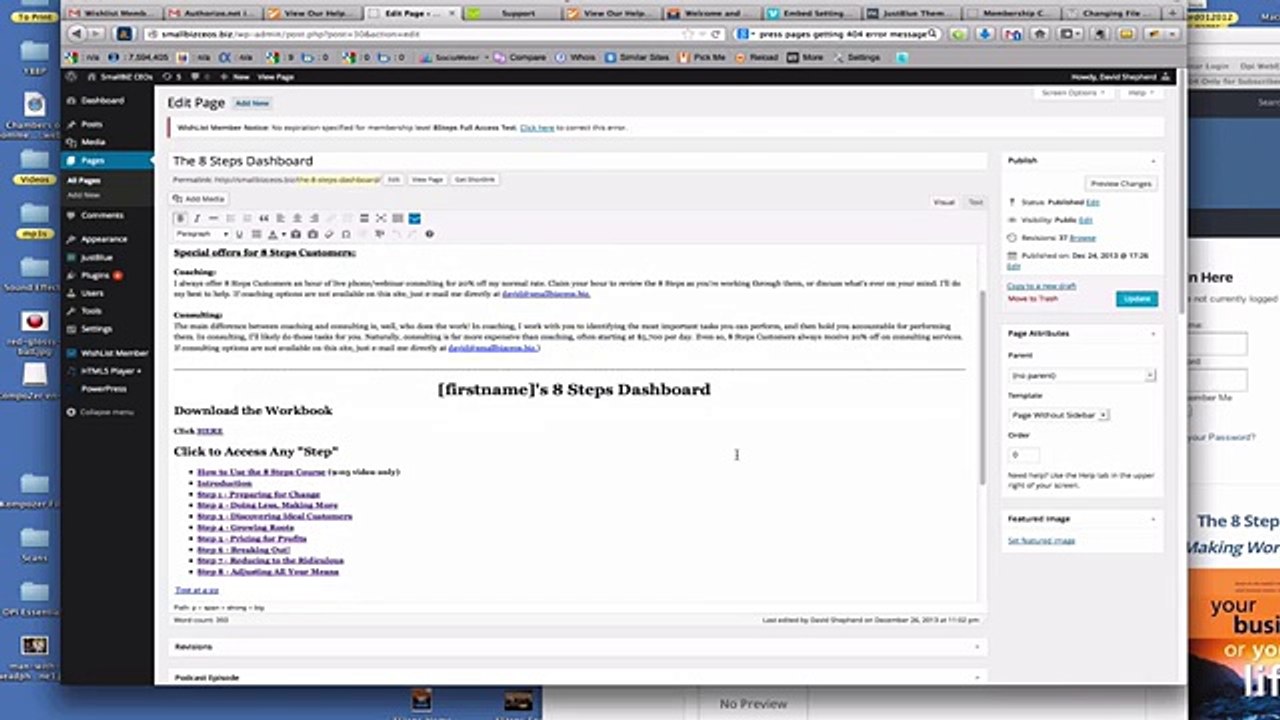
Task: Edit the Published status
Action: 1093,202
